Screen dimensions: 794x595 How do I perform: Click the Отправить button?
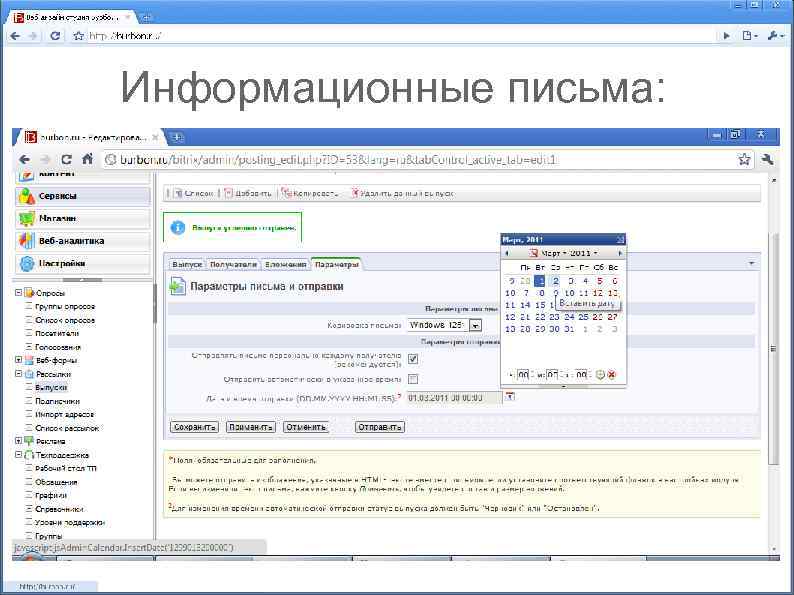380,427
